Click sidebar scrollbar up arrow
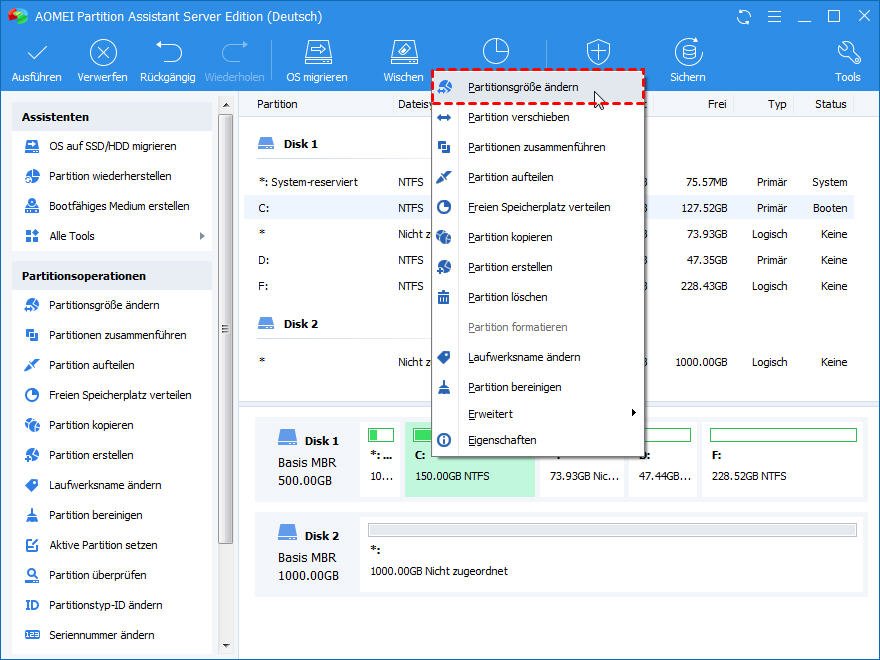Image resolution: width=880 pixels, height=660 pixels. click(x=226, y=105)
